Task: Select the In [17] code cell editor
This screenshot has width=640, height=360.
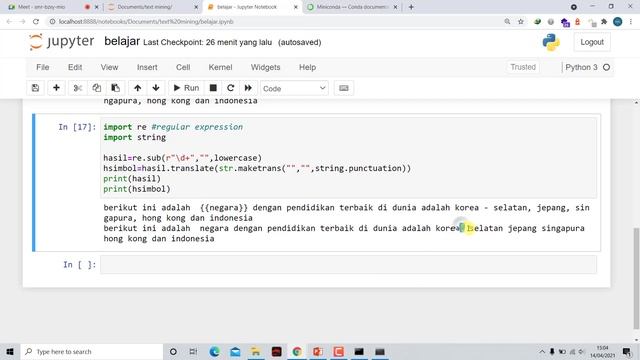Action: (348, 158)
